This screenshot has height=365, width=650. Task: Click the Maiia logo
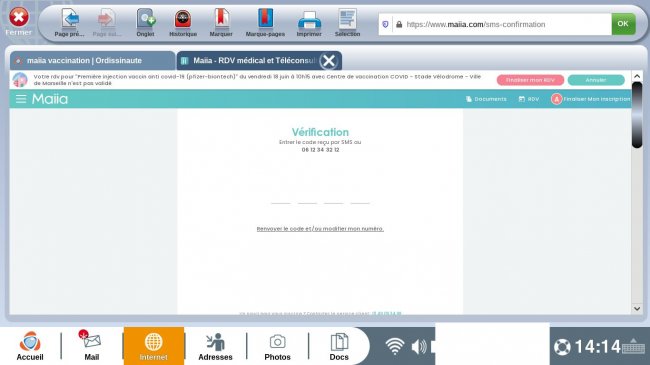pos(50,99)
